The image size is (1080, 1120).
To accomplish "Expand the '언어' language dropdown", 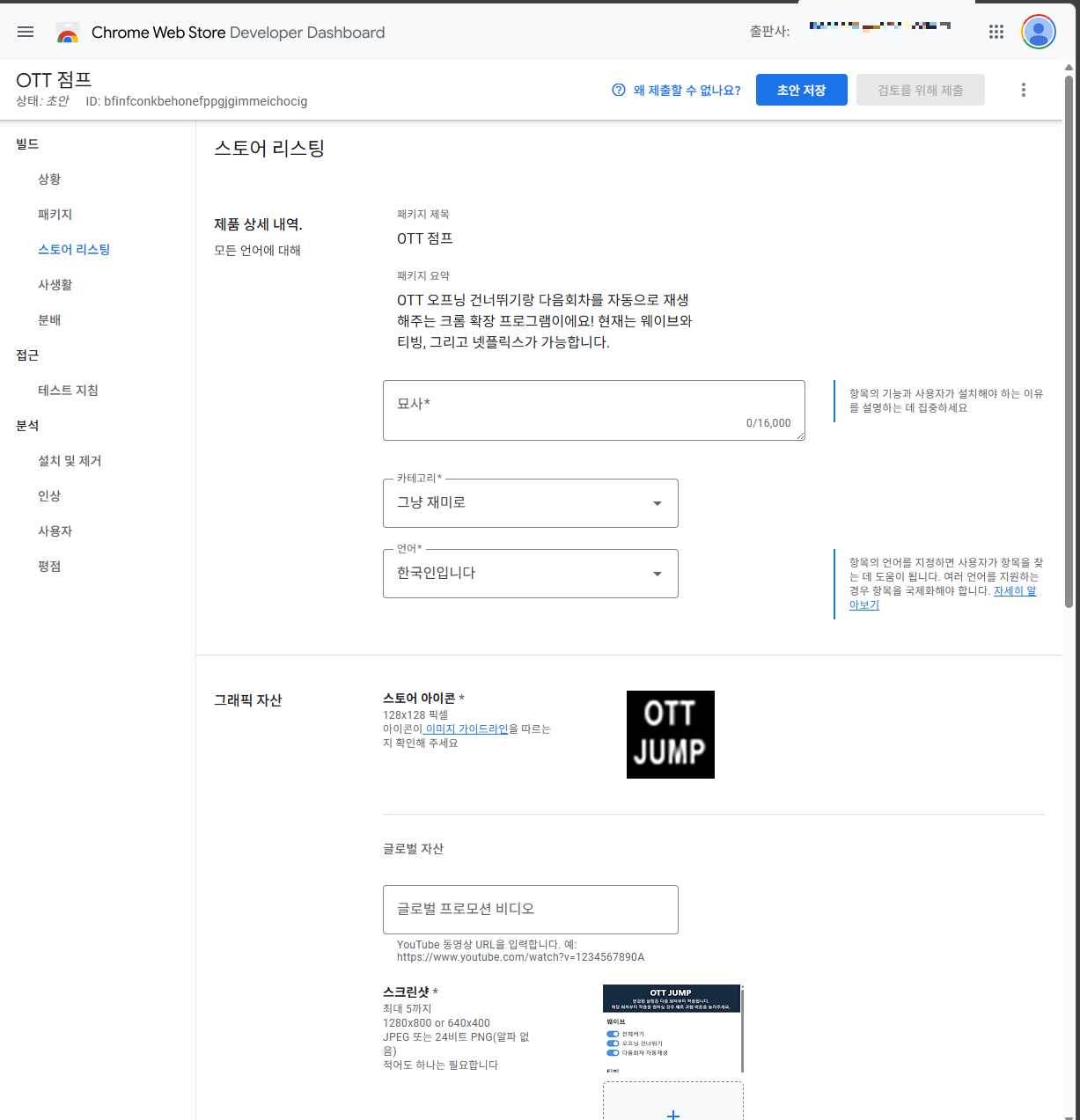I will 531,574.
